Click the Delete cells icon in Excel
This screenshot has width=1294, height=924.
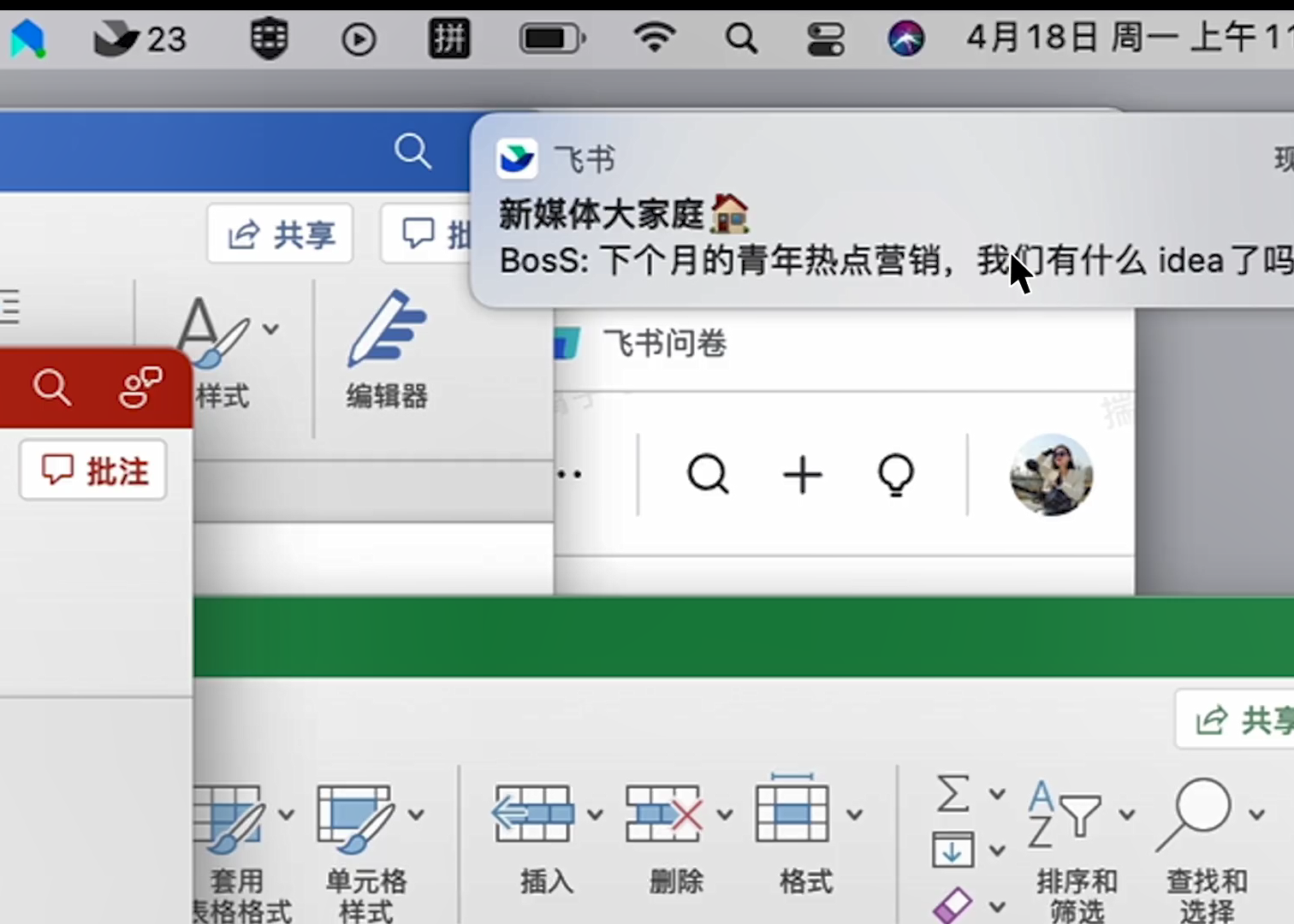click(x=664, y=814)
